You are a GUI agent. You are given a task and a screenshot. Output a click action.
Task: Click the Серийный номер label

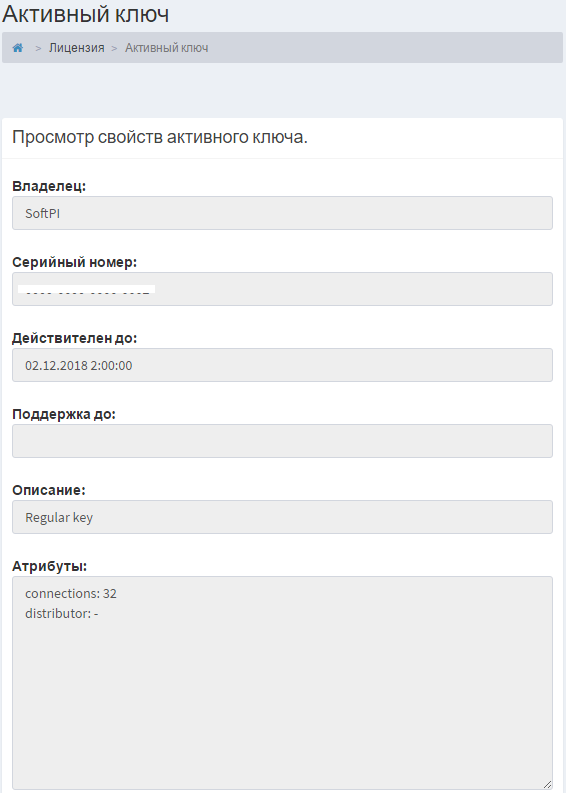click(x=74, y=262)
